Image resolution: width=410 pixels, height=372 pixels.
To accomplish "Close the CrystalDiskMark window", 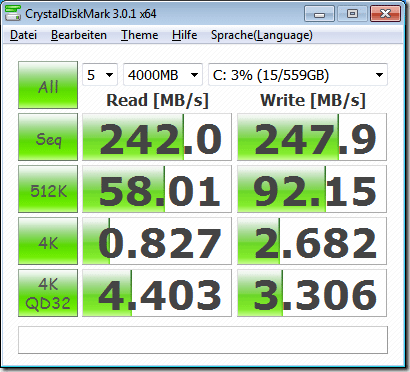I will click(x=385, y=14).
